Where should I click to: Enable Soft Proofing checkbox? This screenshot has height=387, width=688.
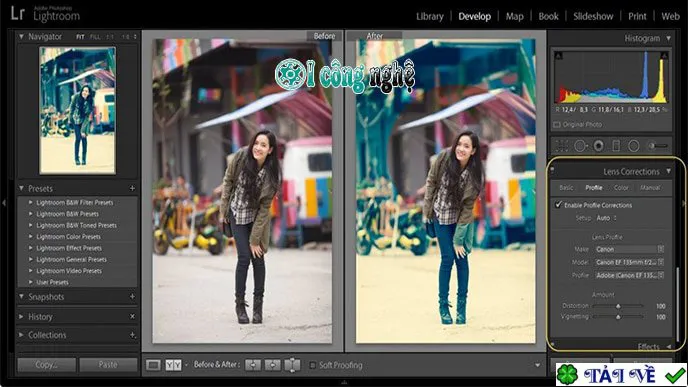[312, 365]
